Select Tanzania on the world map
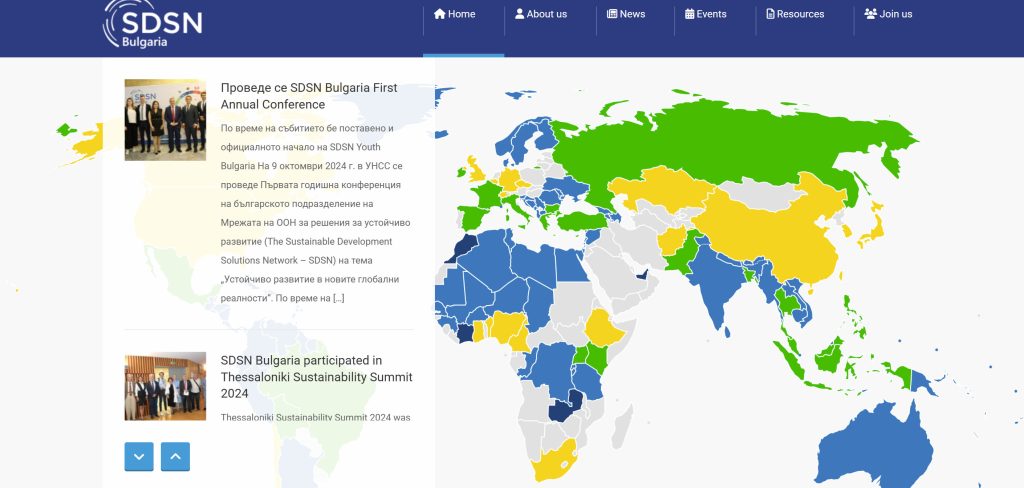Viewport: 1024px width, 488px height. [588, 382]
